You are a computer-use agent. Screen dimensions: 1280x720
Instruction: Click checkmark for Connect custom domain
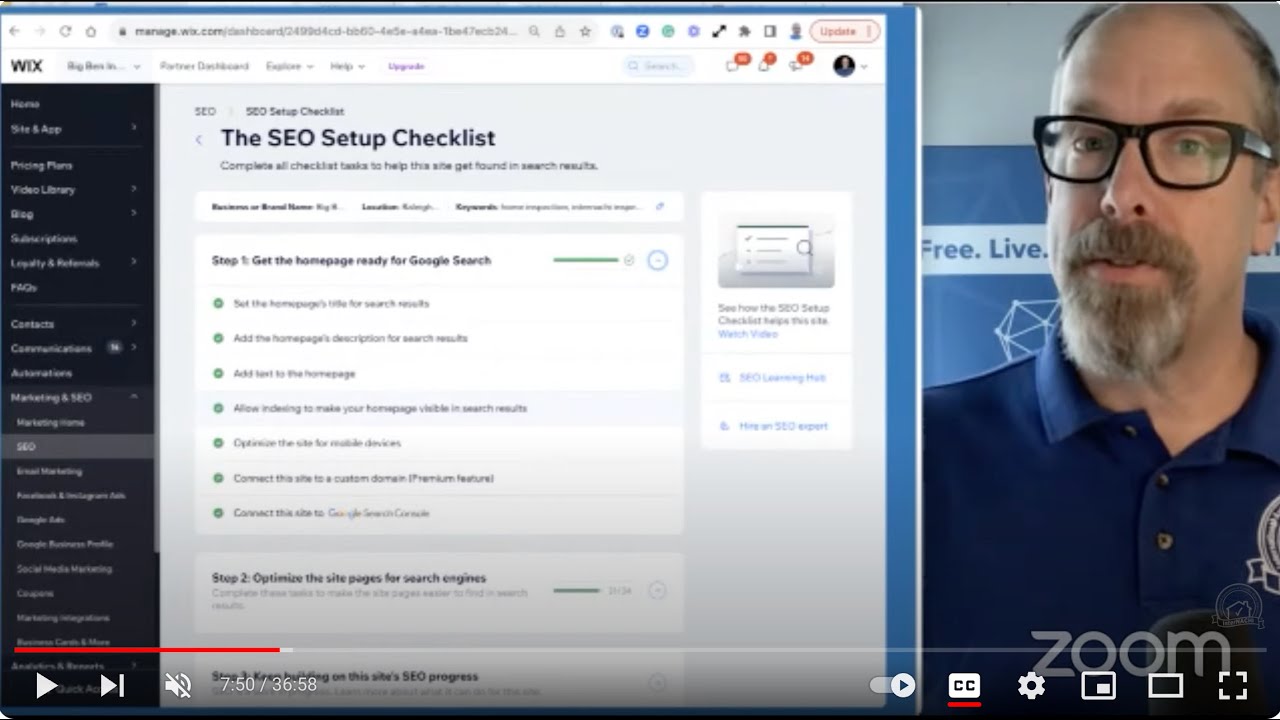tap(218, 478)
